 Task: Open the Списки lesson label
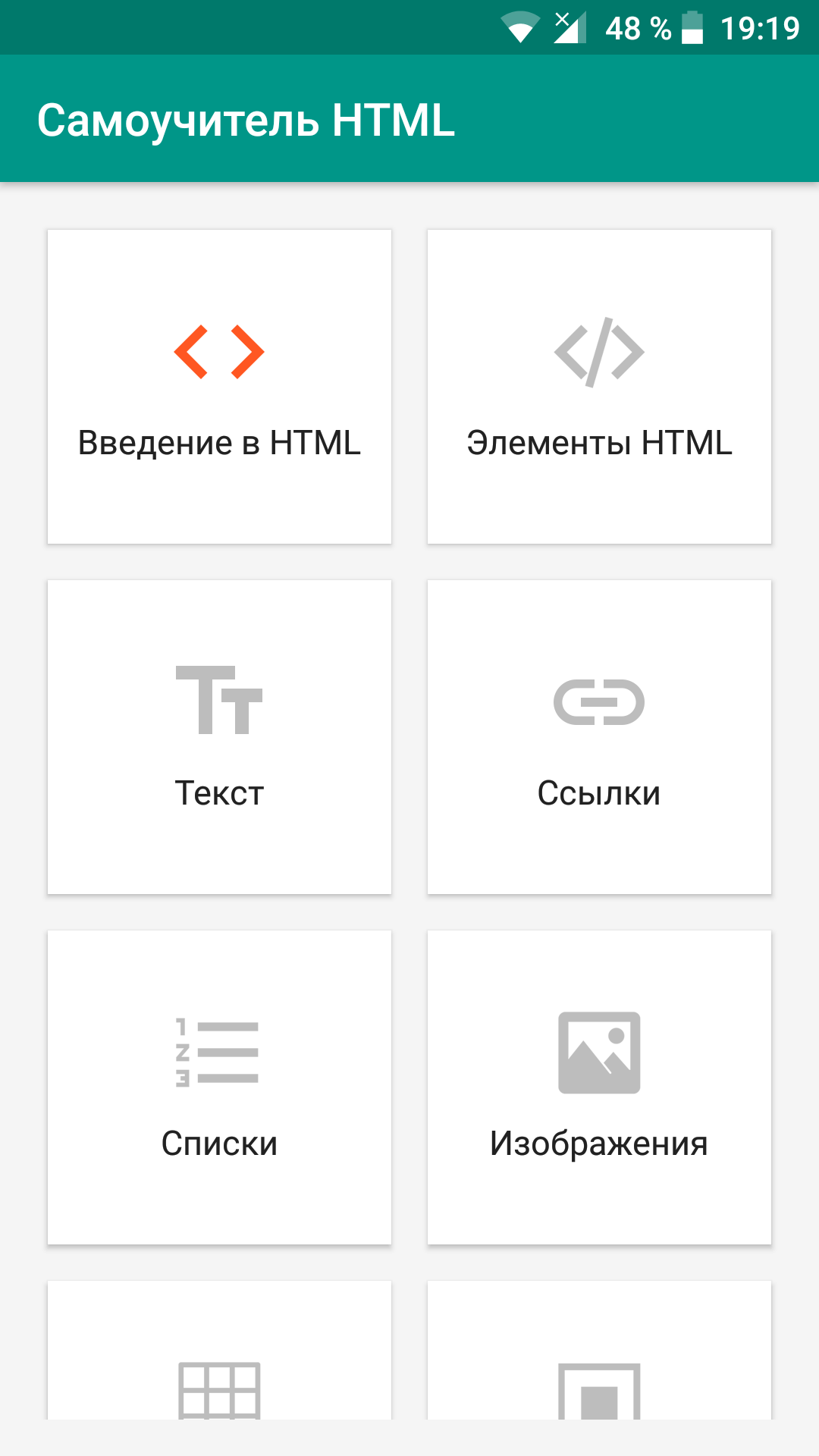coord(219,1144)
